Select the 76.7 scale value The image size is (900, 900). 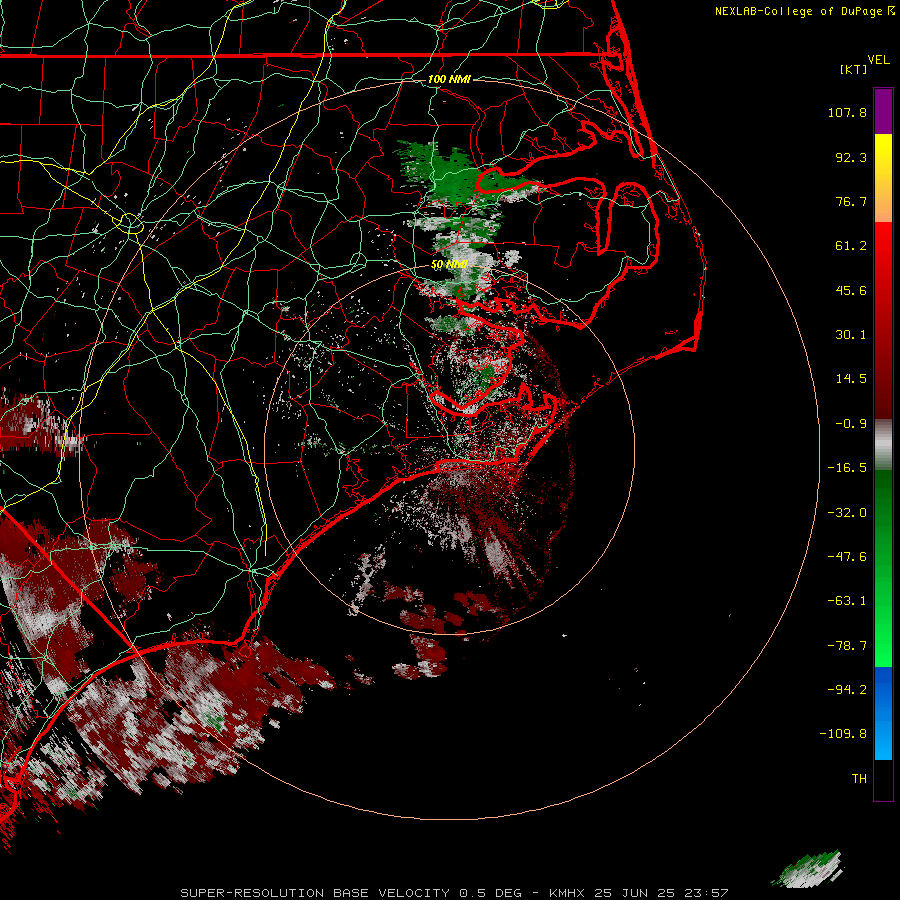(851, 201)
